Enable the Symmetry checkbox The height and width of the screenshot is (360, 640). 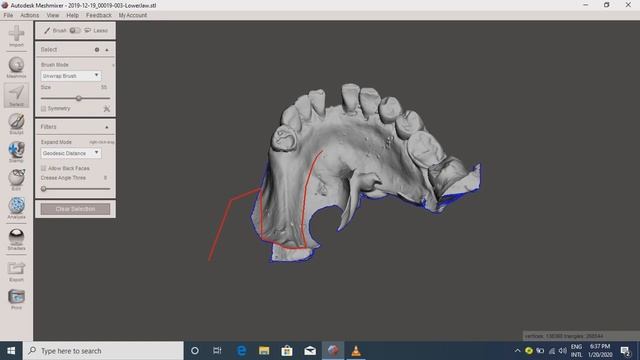[x=43, y=108]
